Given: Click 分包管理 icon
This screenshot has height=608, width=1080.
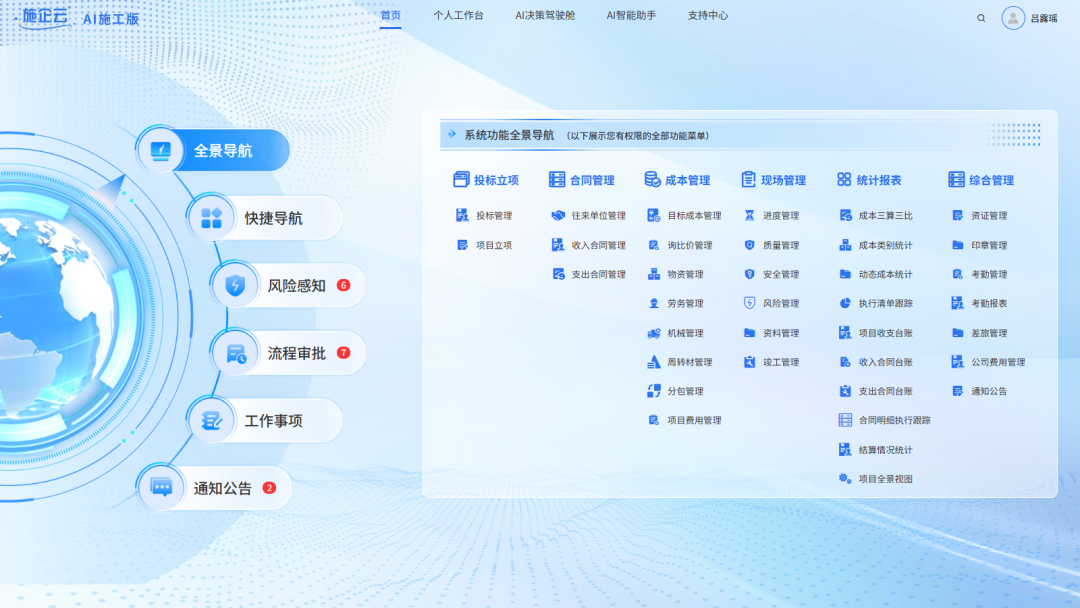Looking at the screenshot, I should (x=654, y=391).
